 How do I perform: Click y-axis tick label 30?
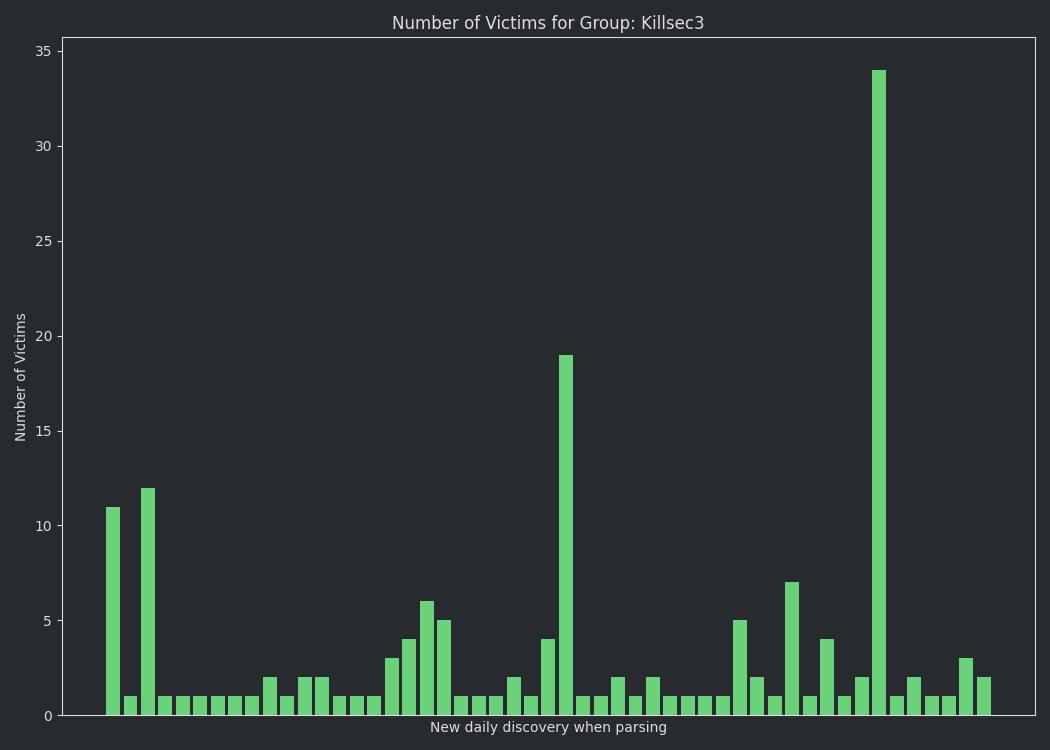44,147
